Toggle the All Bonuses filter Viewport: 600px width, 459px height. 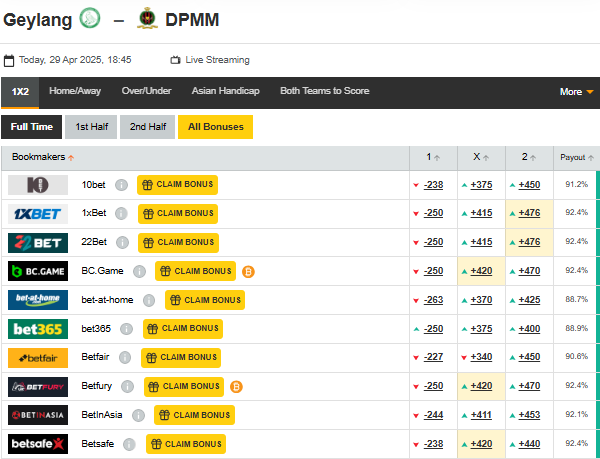(x=215, y=127)
